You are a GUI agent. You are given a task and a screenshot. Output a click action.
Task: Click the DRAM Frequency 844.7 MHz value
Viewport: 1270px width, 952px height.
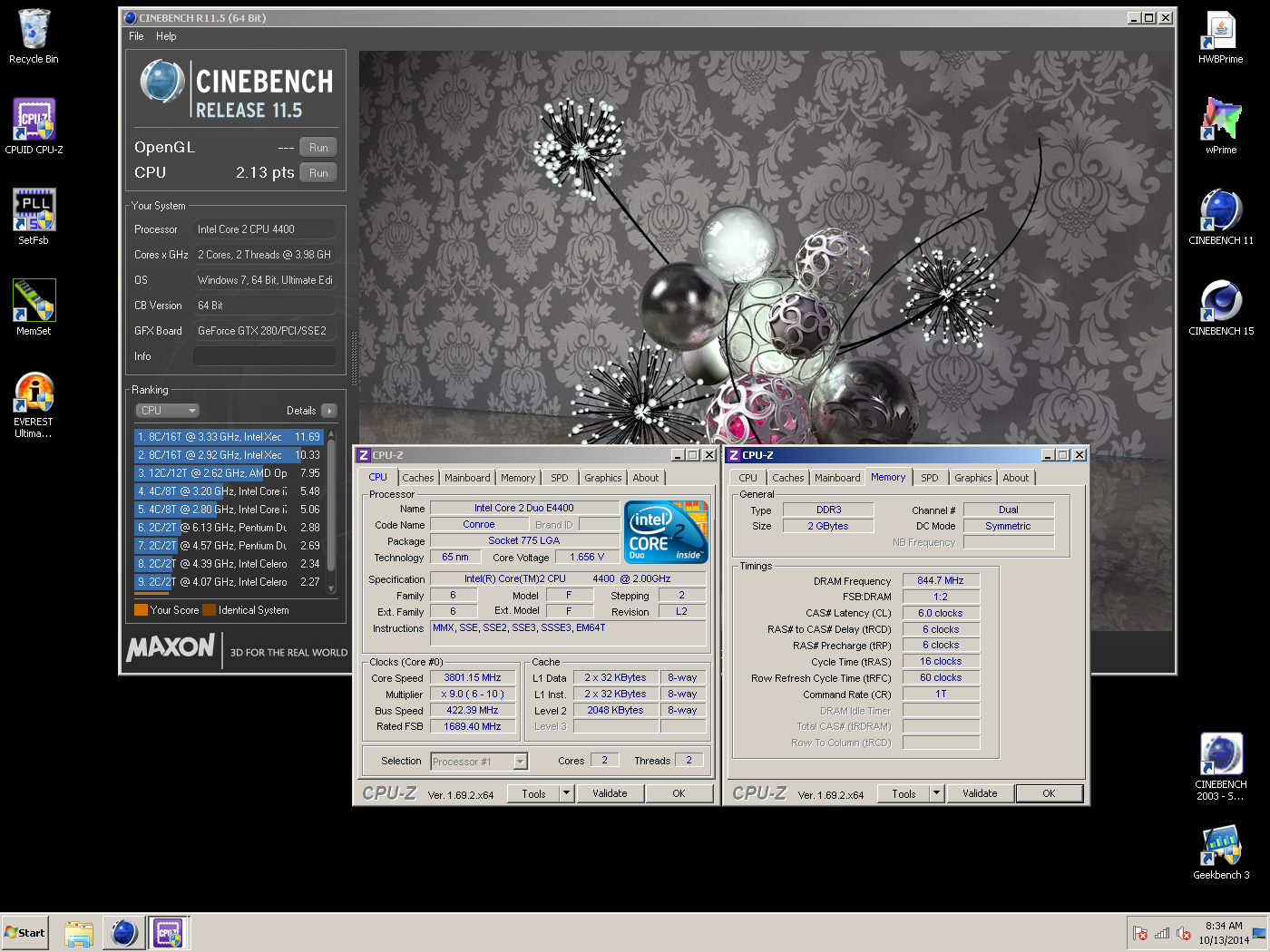(941, 581)
